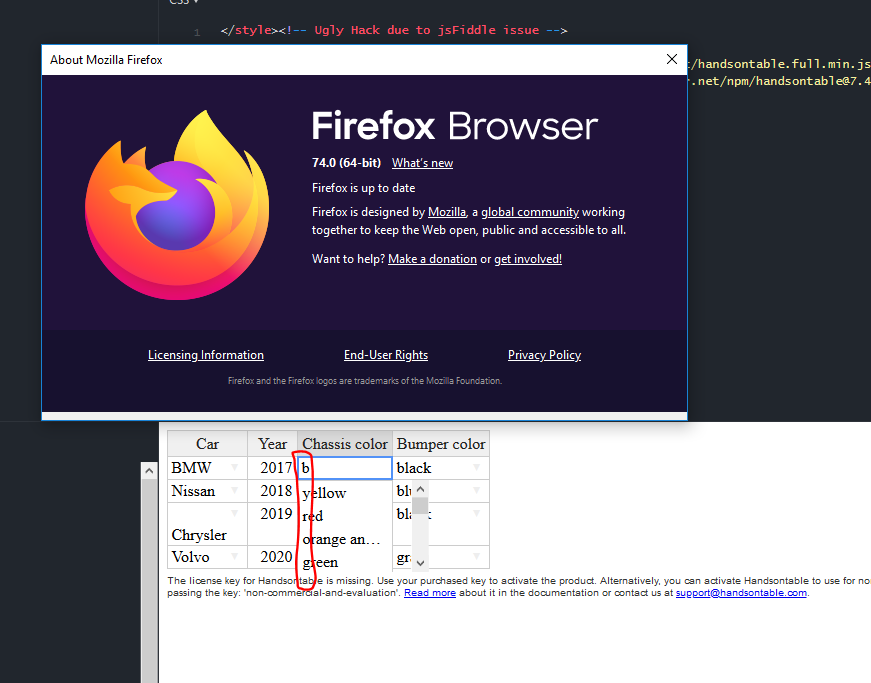
Task: Click the support@handsontable.com email link
Action: click(x=741, y=593)
